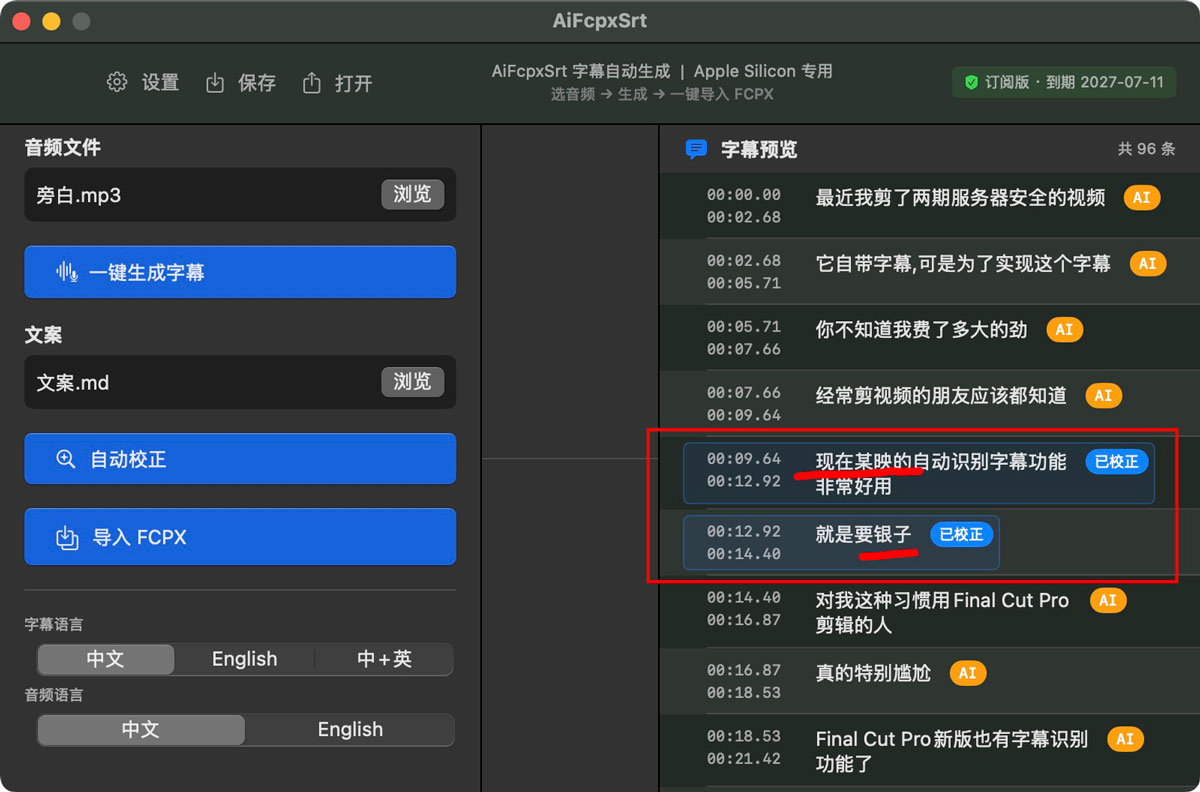Click the 共 96 条 count label
This screenshot has height=792, width=1200.
click(x=1146, y=149)
